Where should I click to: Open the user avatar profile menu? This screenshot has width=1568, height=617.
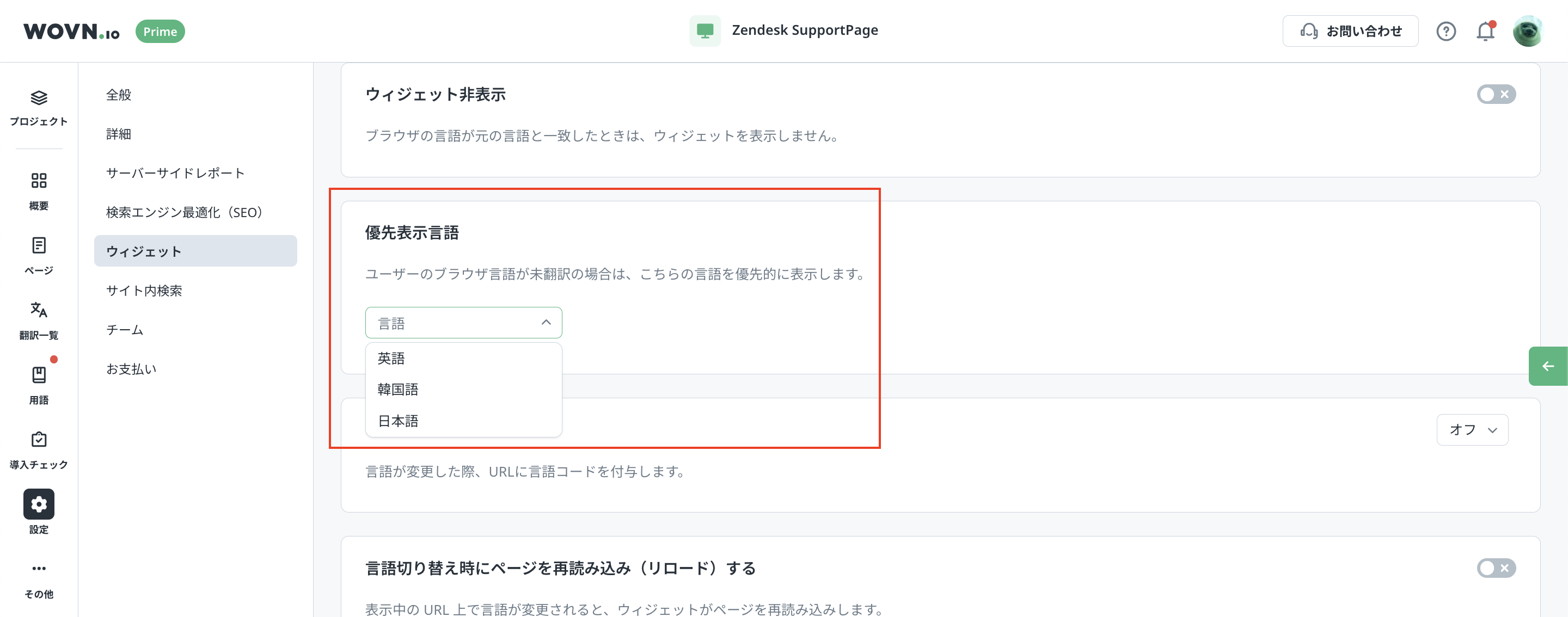coord(1527,31)
